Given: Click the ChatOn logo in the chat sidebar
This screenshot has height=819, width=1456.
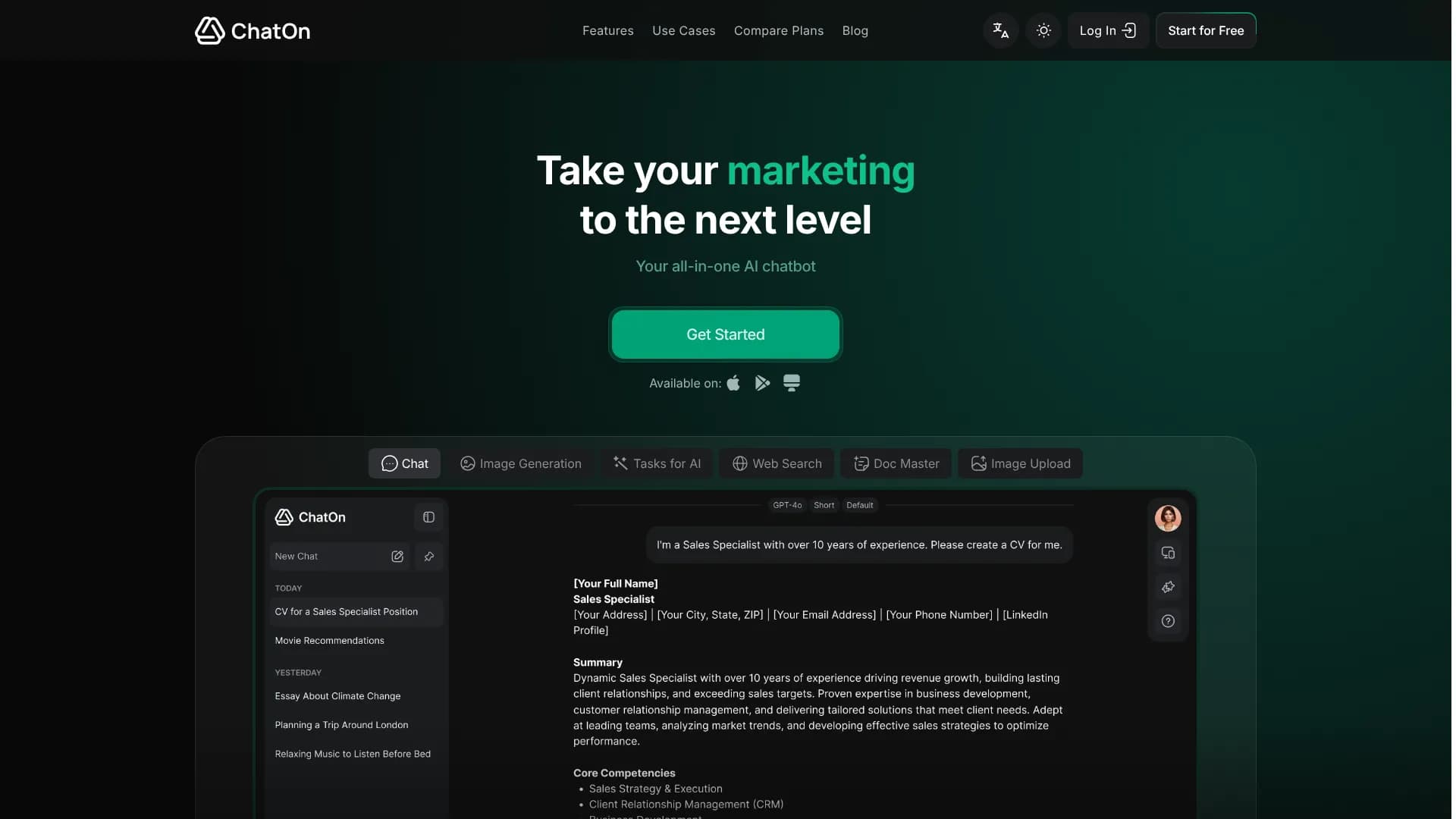Looking at the screenshot, I should 310,517.
